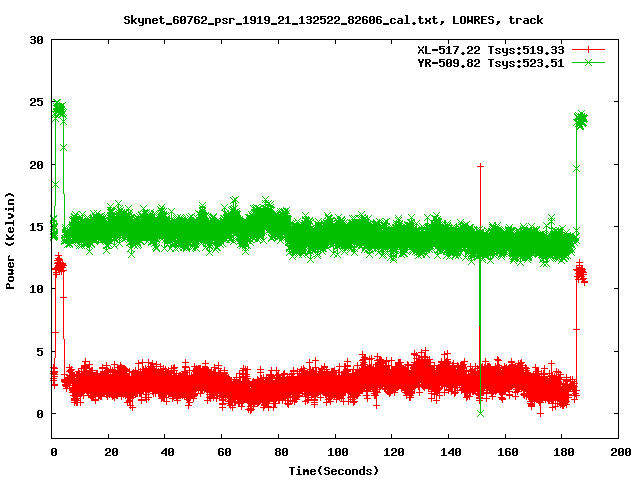Click x-axis tick label 80
The width and height of the screenshot is (640, 480).
[x=281, y=452]
